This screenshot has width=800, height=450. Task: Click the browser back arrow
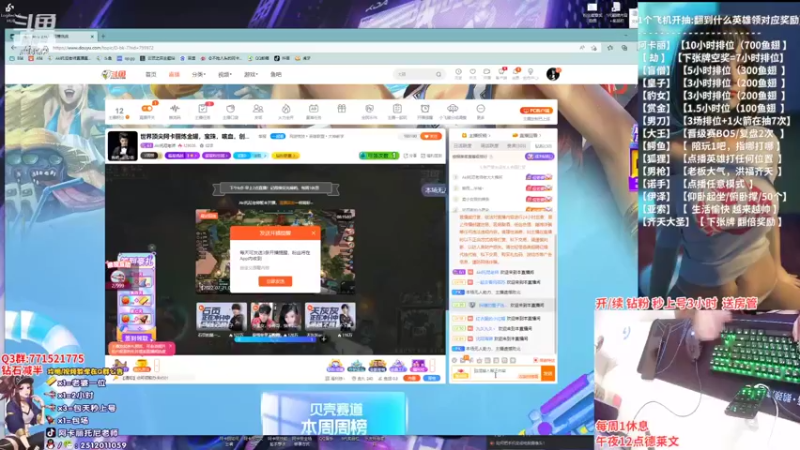[x=14, y=48]
